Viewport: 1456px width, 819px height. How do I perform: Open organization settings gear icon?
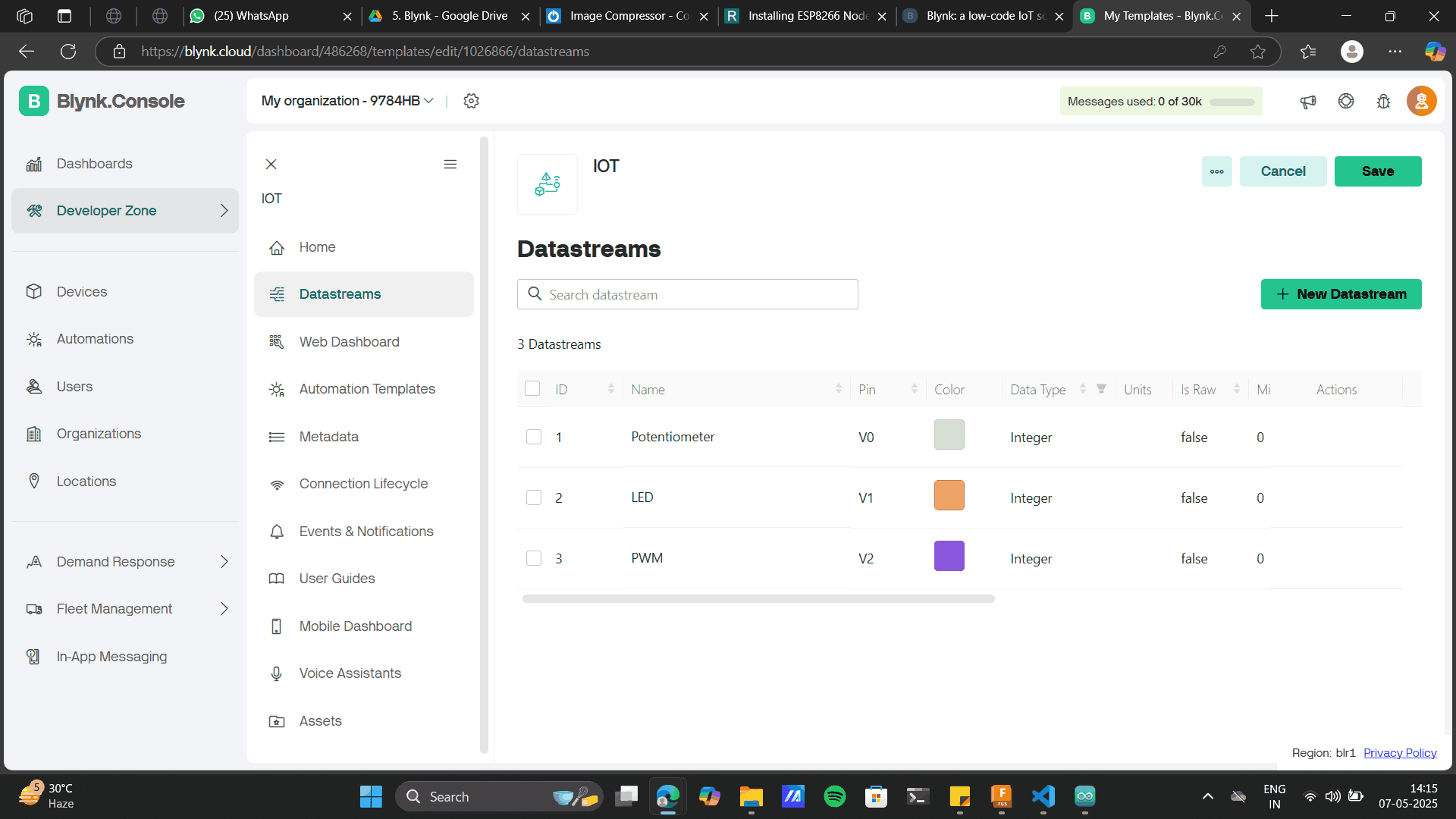click(471, 101)
